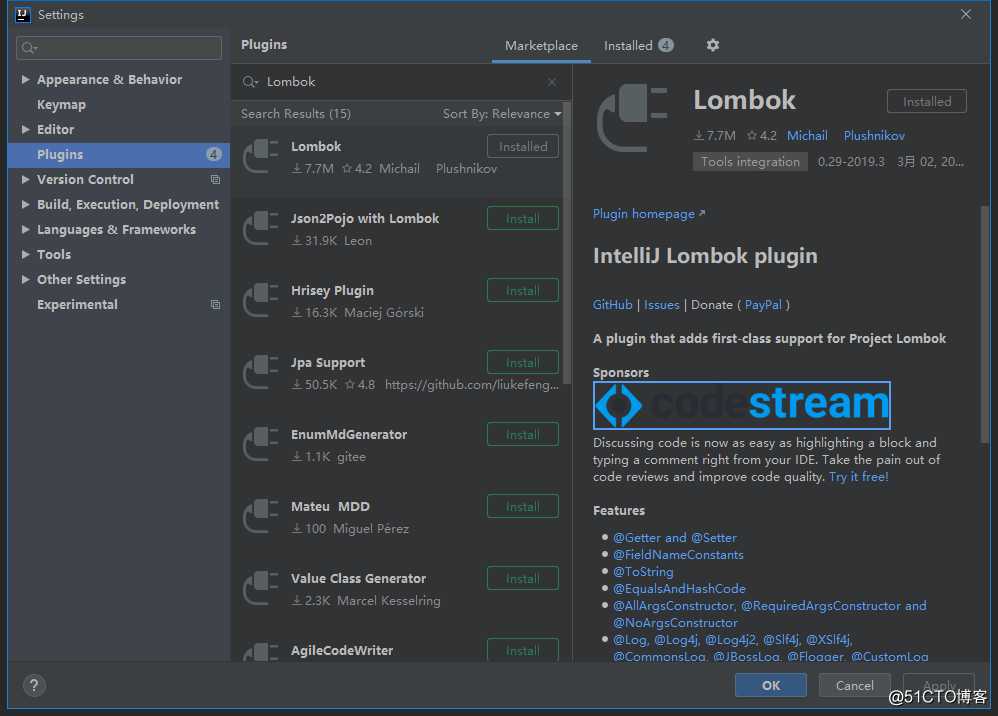
Task: Open the Plugin homepage link
Action: click(649, 214)
